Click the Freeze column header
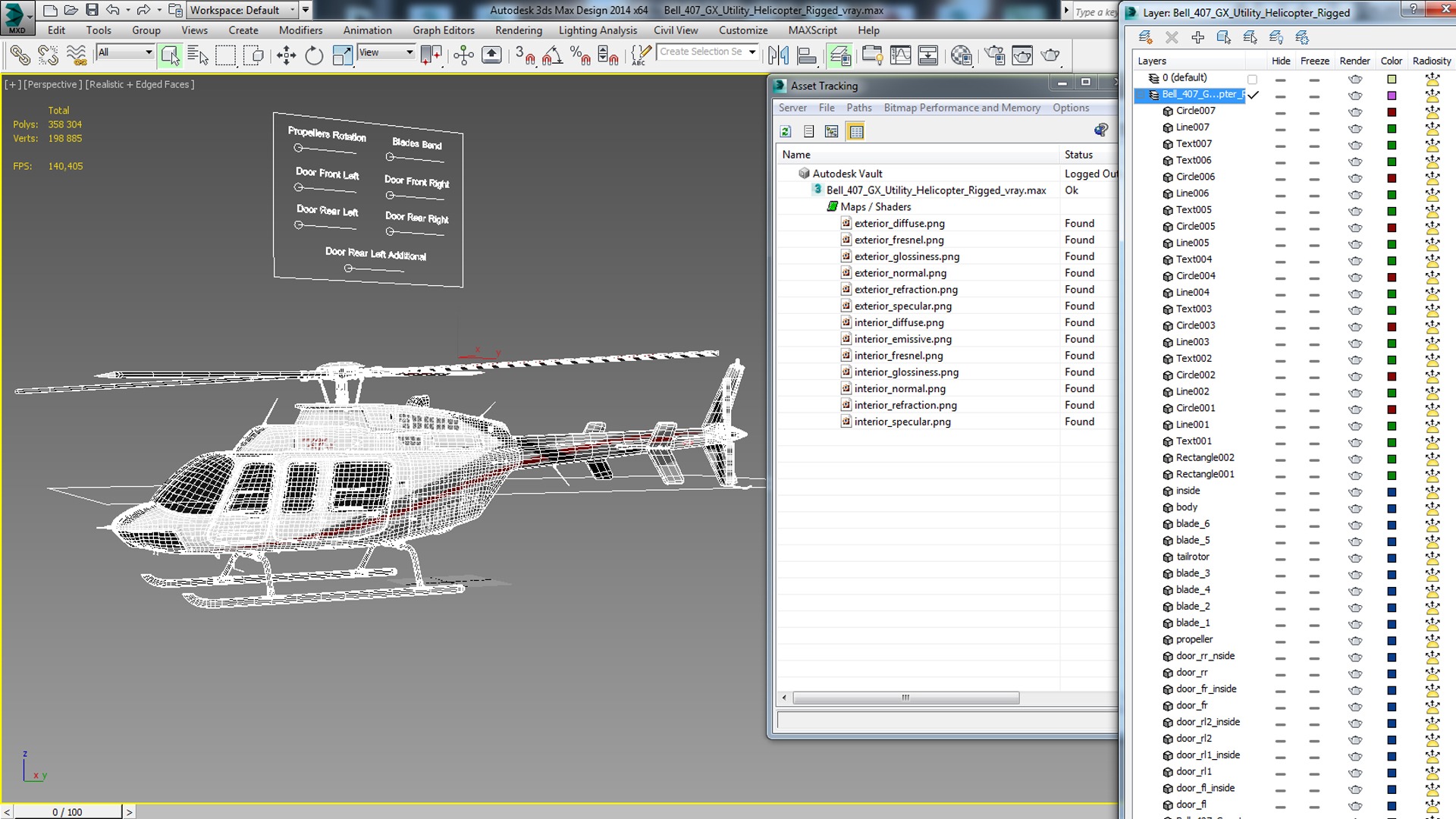The image size is (1456, 819). coord(1314,61)
